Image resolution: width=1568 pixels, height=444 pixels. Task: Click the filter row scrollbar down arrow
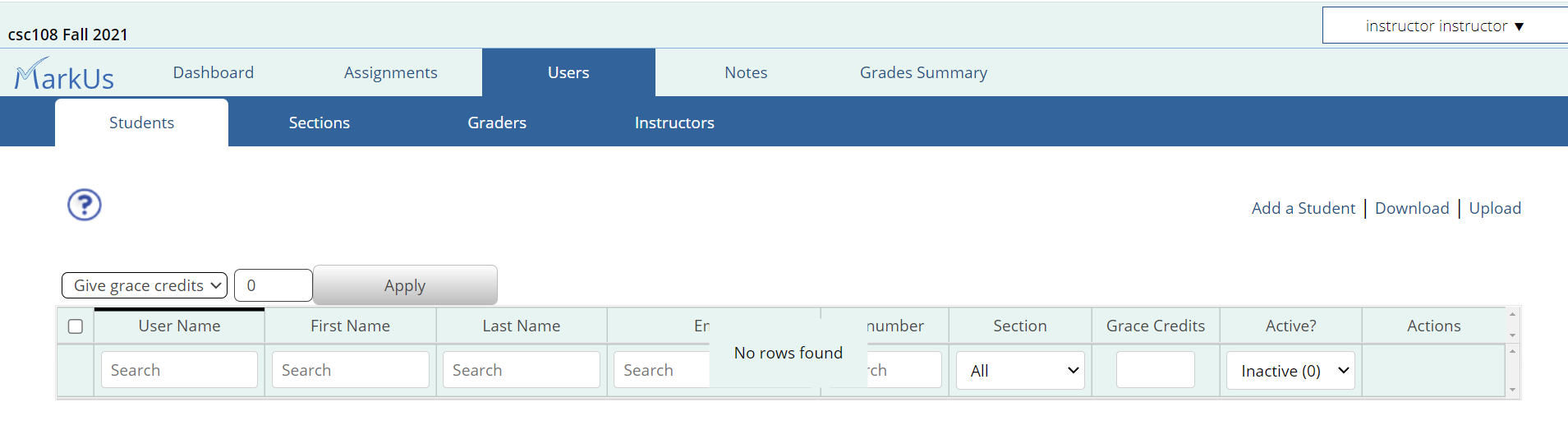tap(1513, 391)
